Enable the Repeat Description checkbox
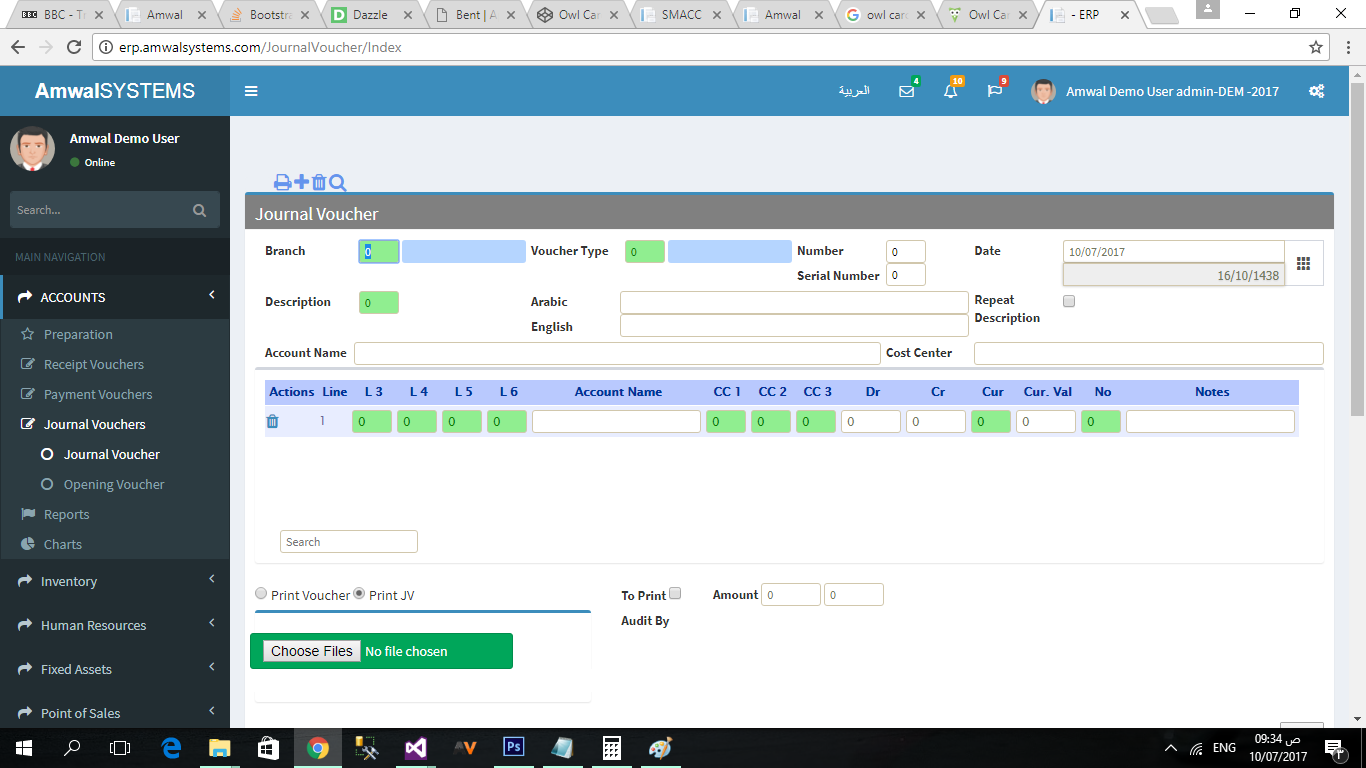The width and height of the screenshot is (1366, 768). coord(1069,301)
